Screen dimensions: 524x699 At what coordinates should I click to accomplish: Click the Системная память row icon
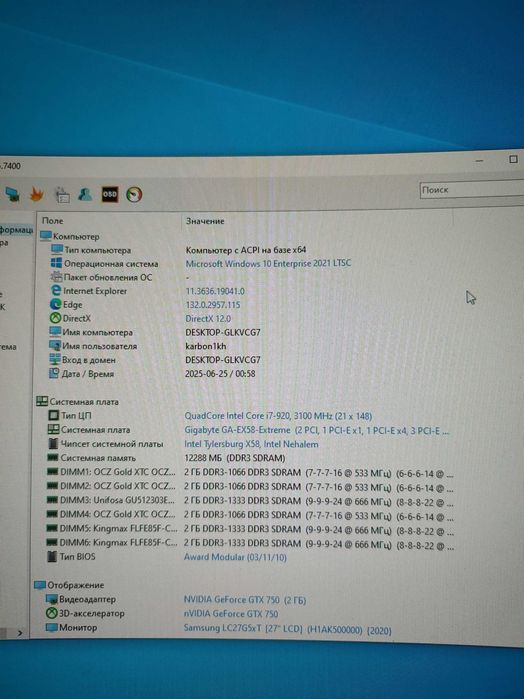point(53,458)
